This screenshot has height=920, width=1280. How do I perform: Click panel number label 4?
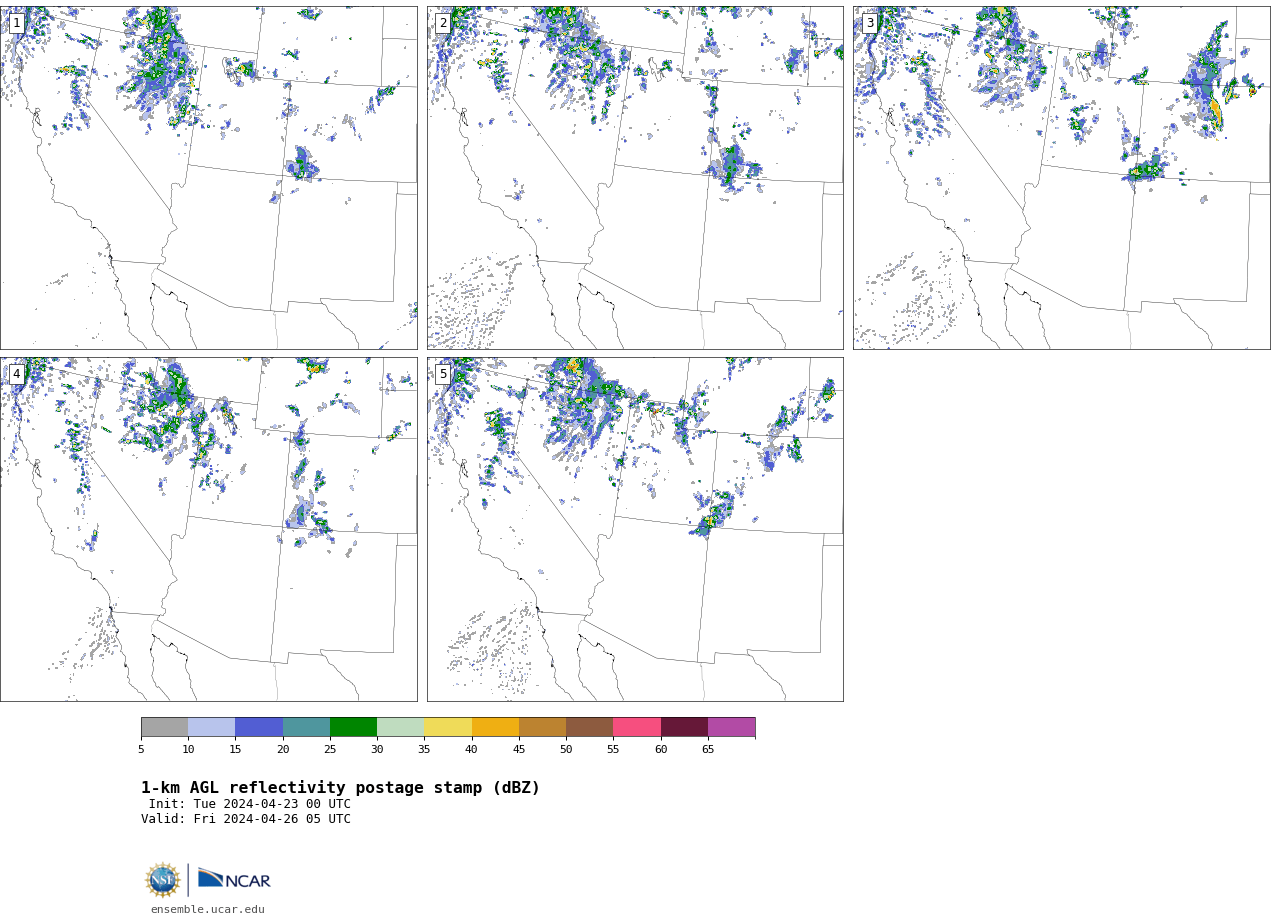click(x=17, y=374)
